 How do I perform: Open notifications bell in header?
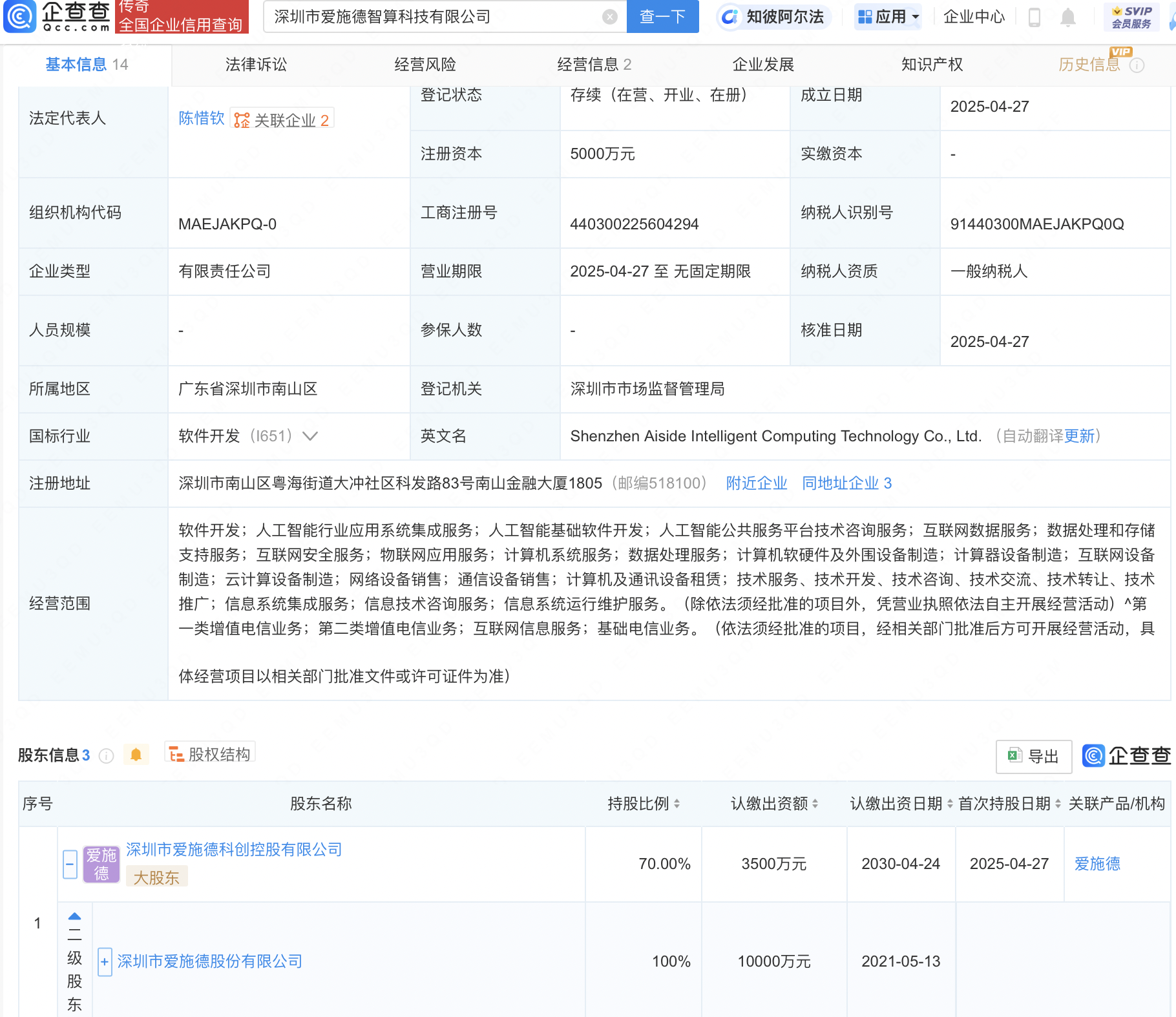pos(1068,17)
